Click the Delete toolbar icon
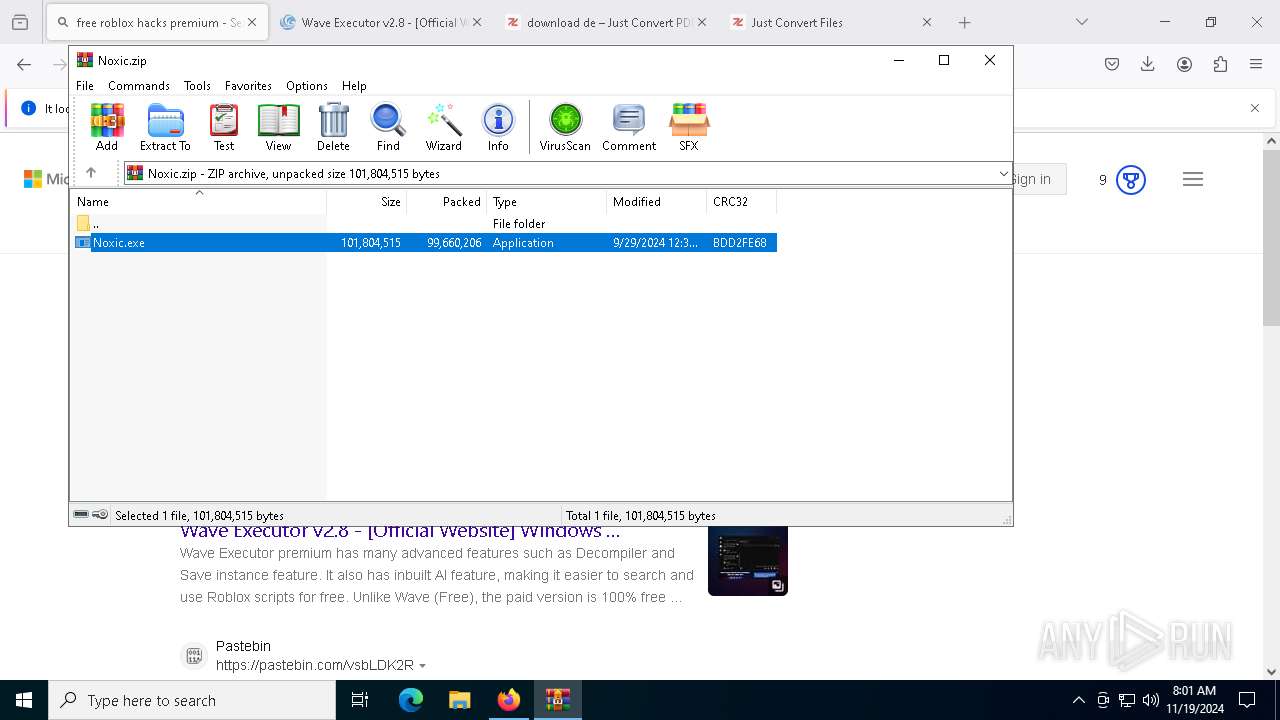 point(333,127)
